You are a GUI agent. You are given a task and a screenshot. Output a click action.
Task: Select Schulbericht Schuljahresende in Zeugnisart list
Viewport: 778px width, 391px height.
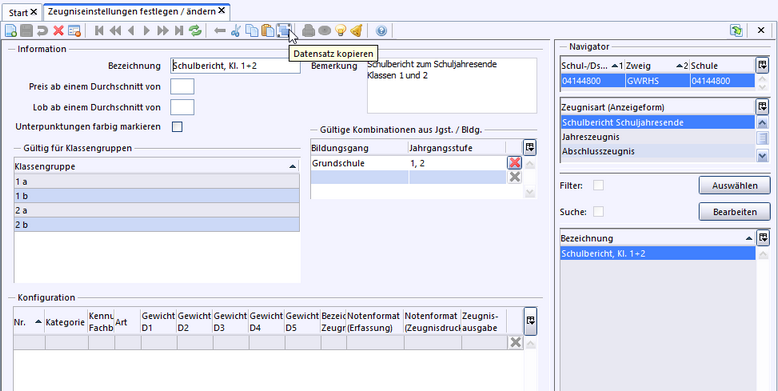tap(657, 122)
